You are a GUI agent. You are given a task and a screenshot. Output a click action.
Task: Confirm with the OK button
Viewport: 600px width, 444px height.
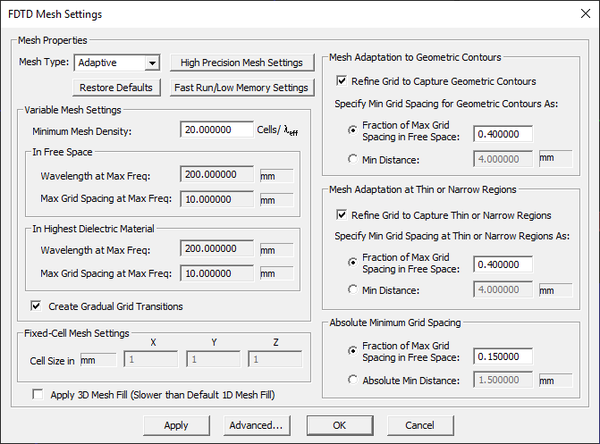pyautogui.click(x=338, y=425)
